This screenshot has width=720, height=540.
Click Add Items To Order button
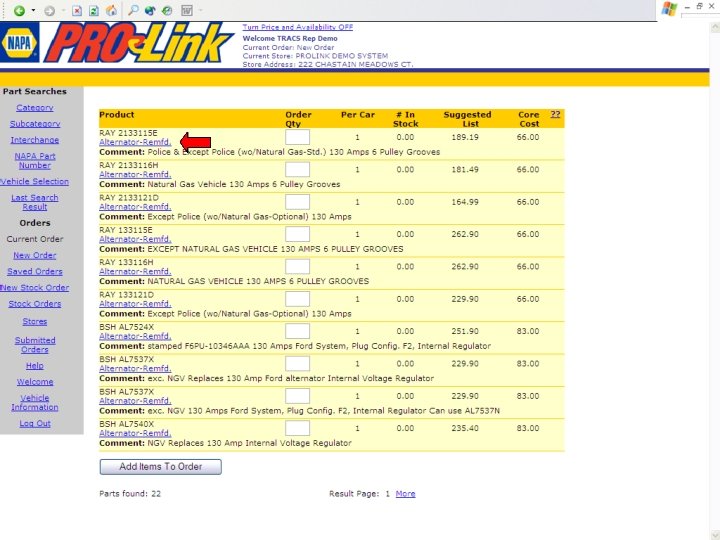[x=161, y=467]
